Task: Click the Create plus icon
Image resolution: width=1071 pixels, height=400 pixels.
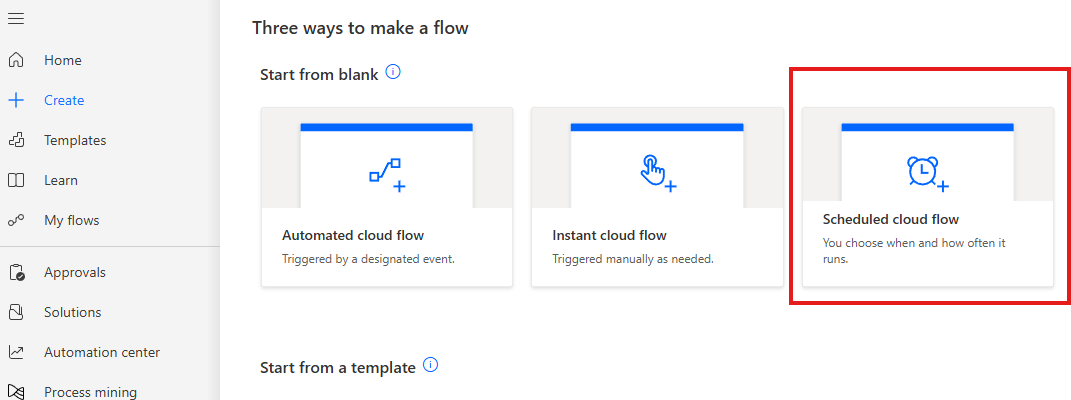Action: (x=16, y=100)
